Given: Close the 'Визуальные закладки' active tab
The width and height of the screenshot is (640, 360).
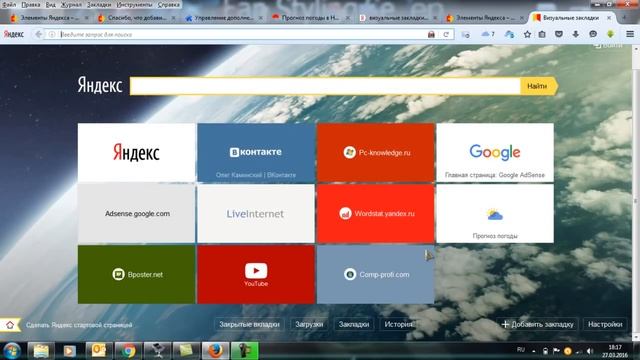Looking at the screenshot, I should tap(609, 18).
